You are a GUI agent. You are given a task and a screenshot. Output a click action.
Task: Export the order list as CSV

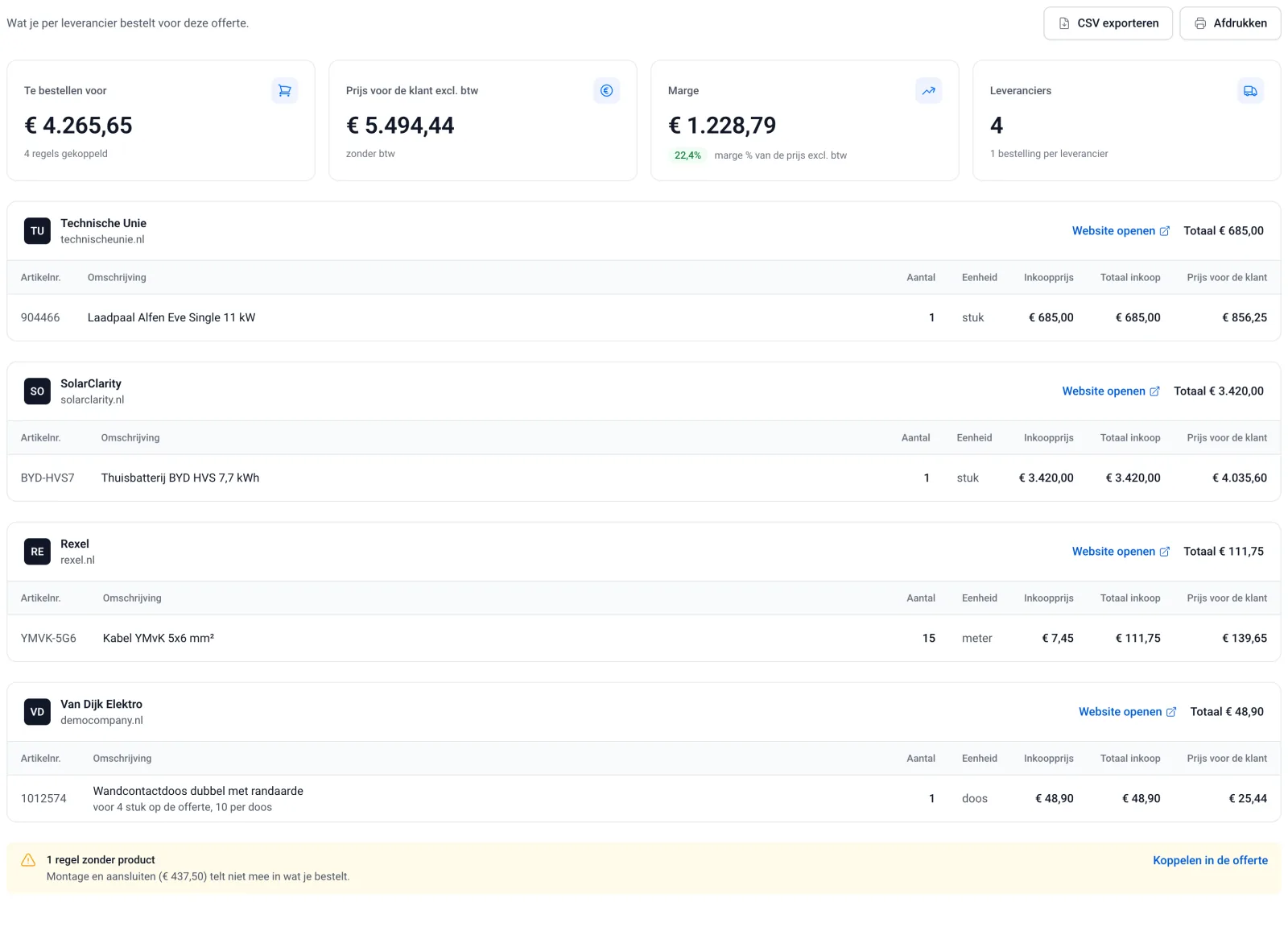(1108, 23)
